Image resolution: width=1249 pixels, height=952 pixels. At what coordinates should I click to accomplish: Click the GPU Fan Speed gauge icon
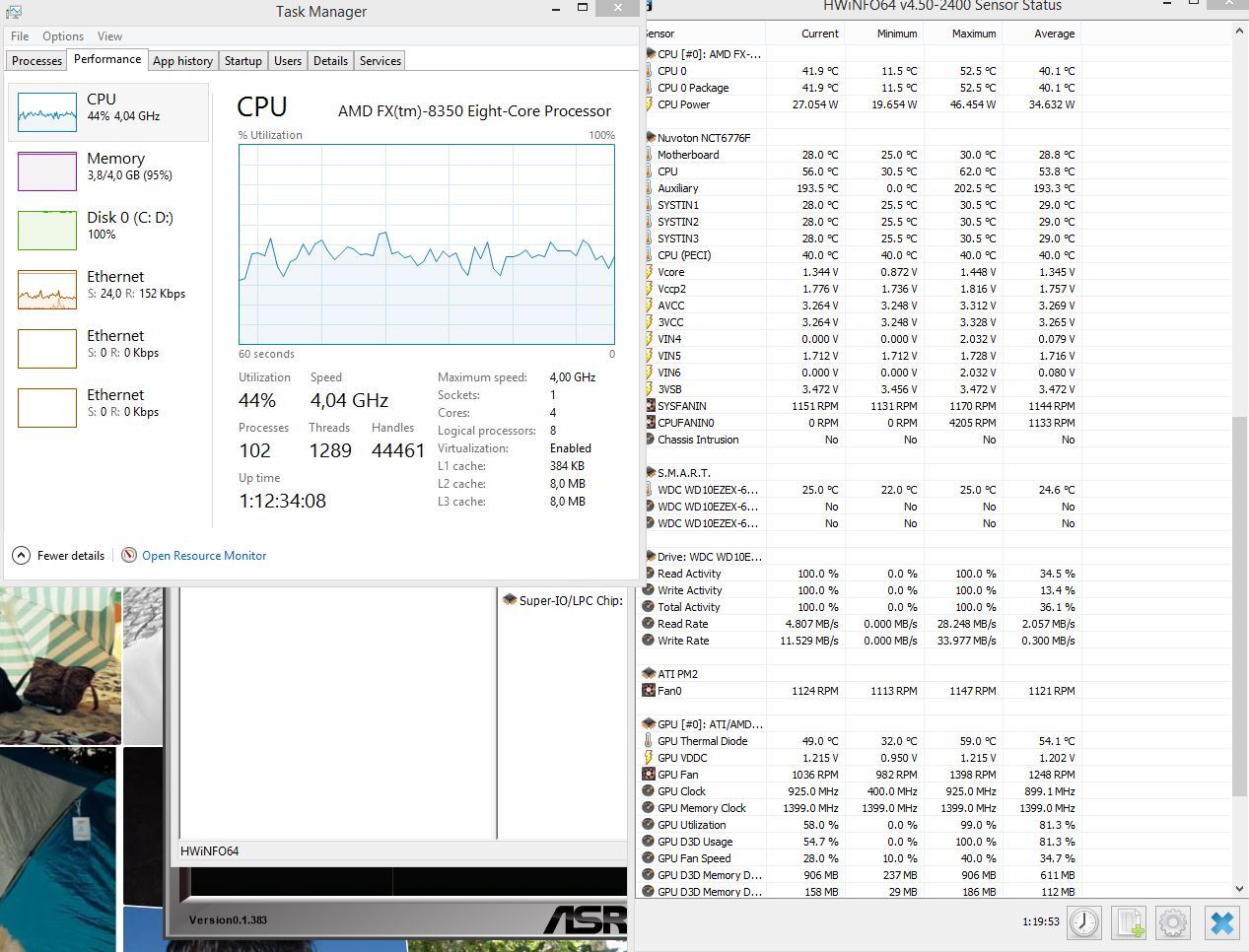click(649, 858)
